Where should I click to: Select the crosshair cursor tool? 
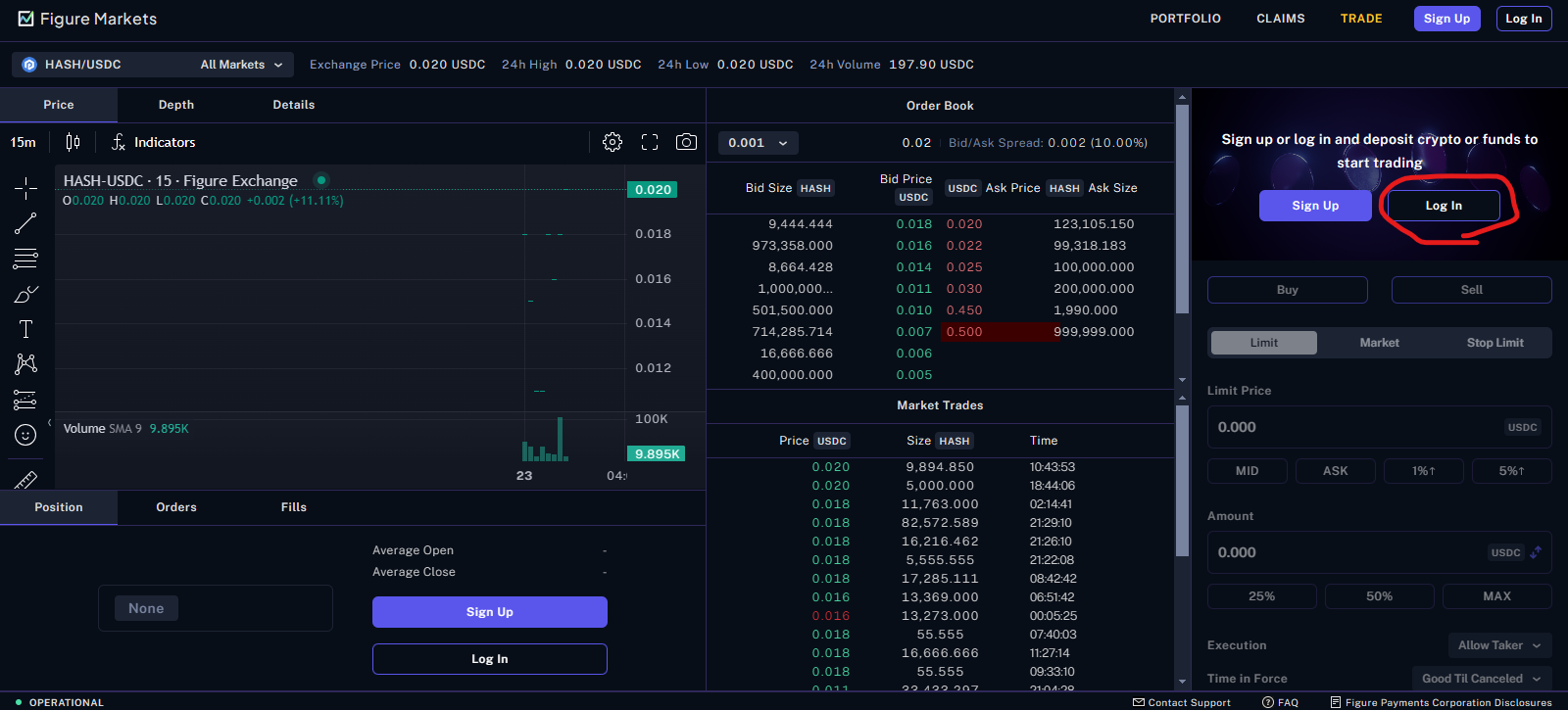point(25,187)
